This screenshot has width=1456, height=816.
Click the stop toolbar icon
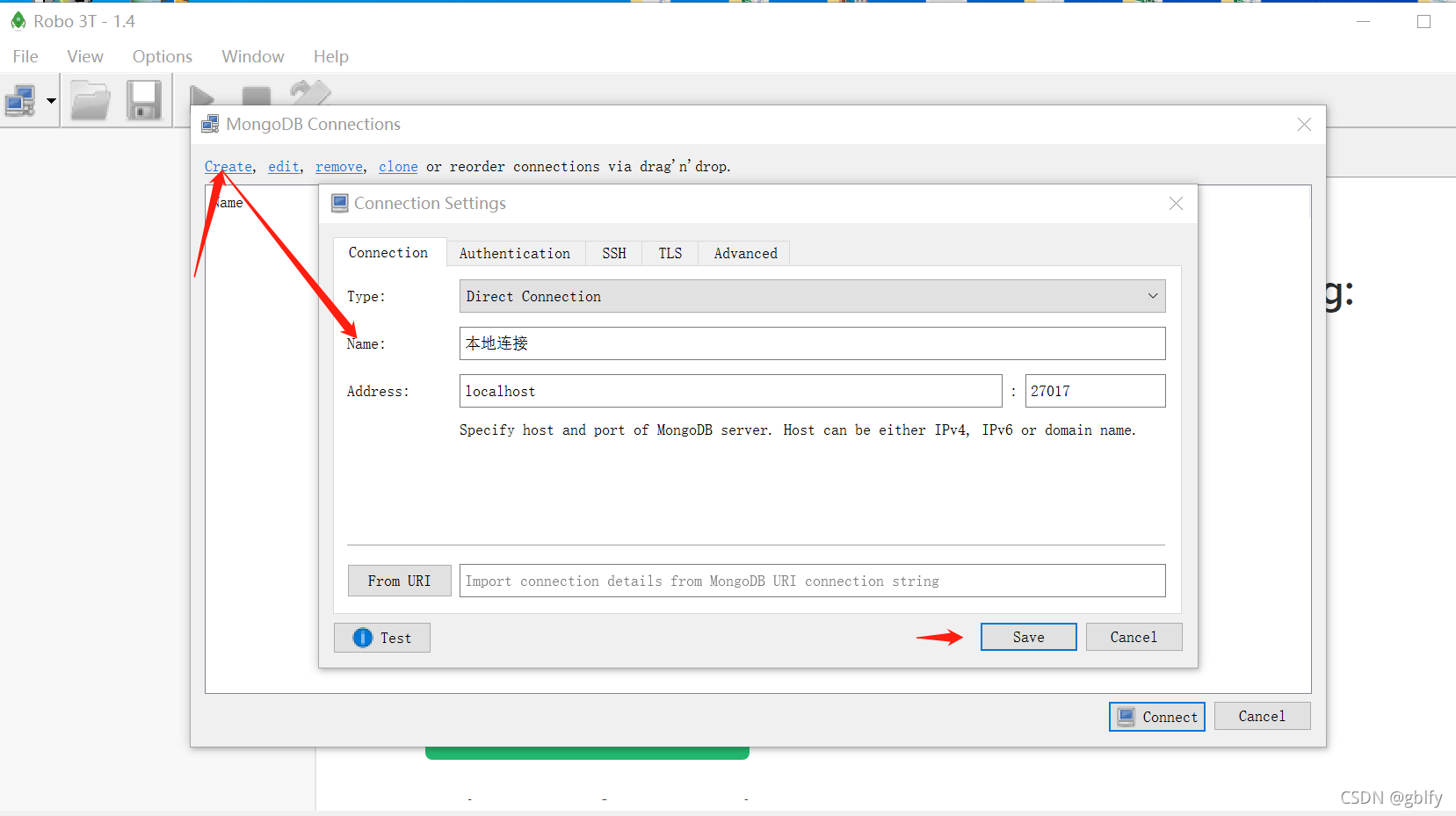(x=257, y=97)
